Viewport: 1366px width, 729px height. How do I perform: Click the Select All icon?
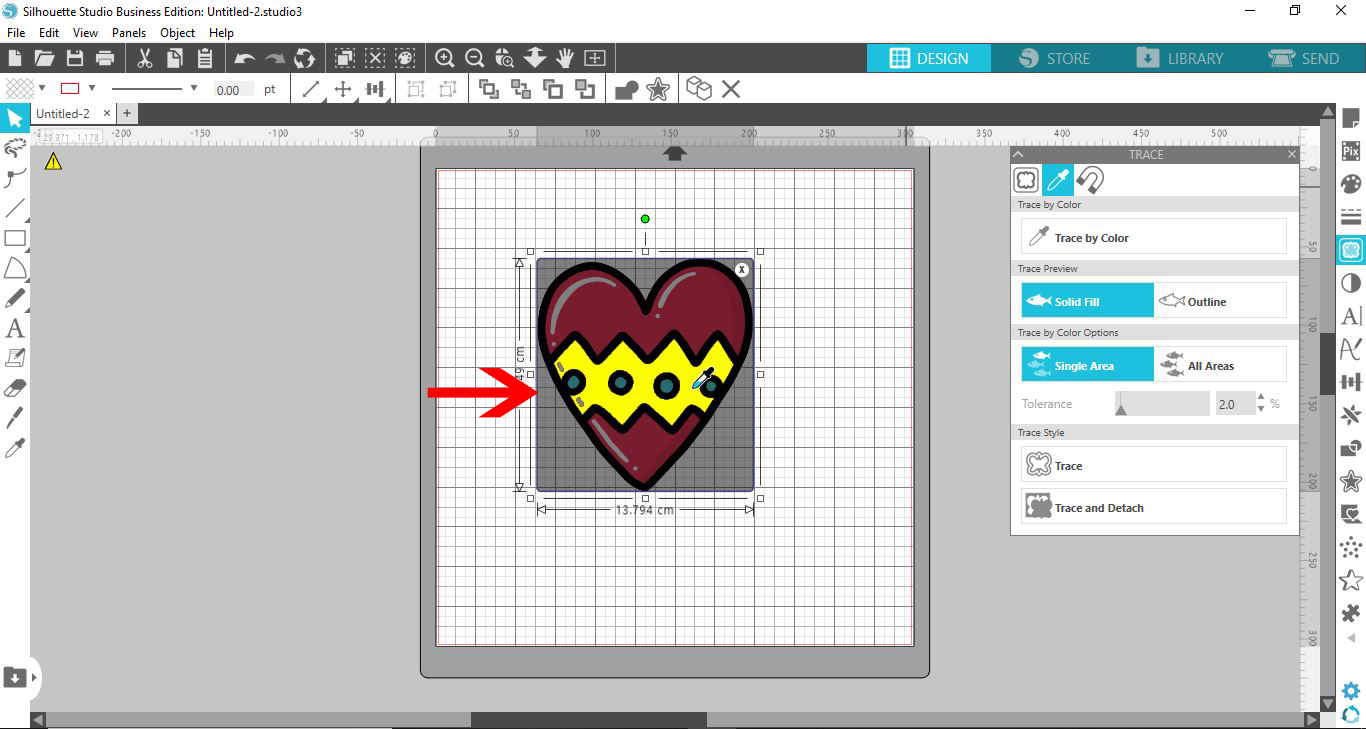(345, 58)
